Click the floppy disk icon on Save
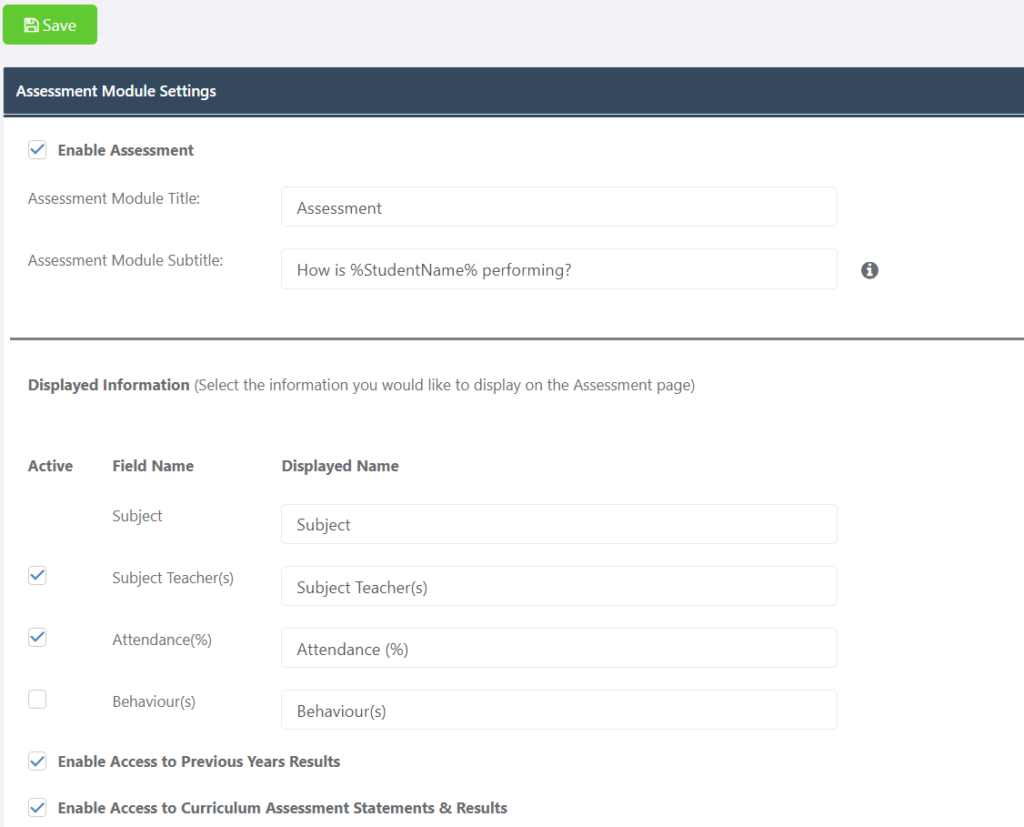Viewport: 1024px width, 827px height. [x=31, y=25]
